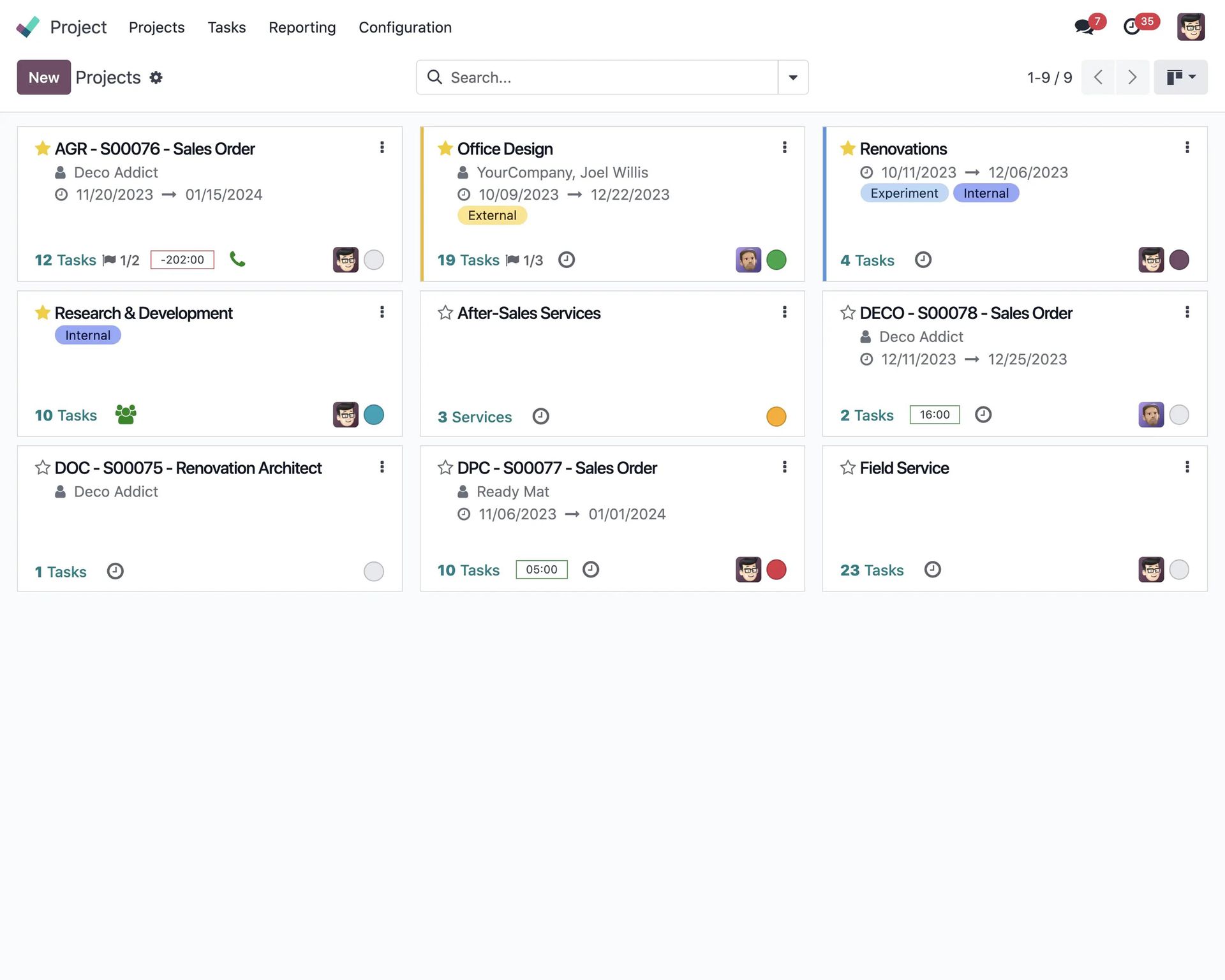Screen dimensions: 1225x980
Task: Open the Configuration menu
Action: 405,27
